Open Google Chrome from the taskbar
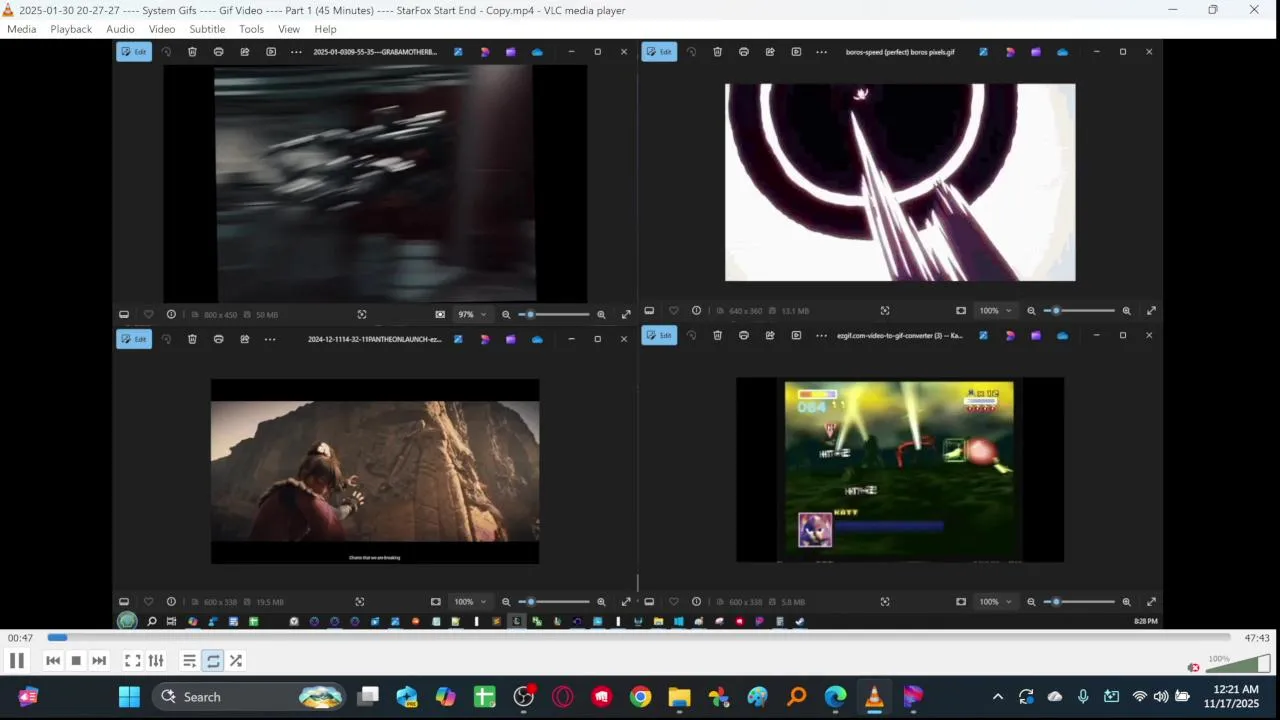Screen dimensions: 1280x720 [640, 697]
